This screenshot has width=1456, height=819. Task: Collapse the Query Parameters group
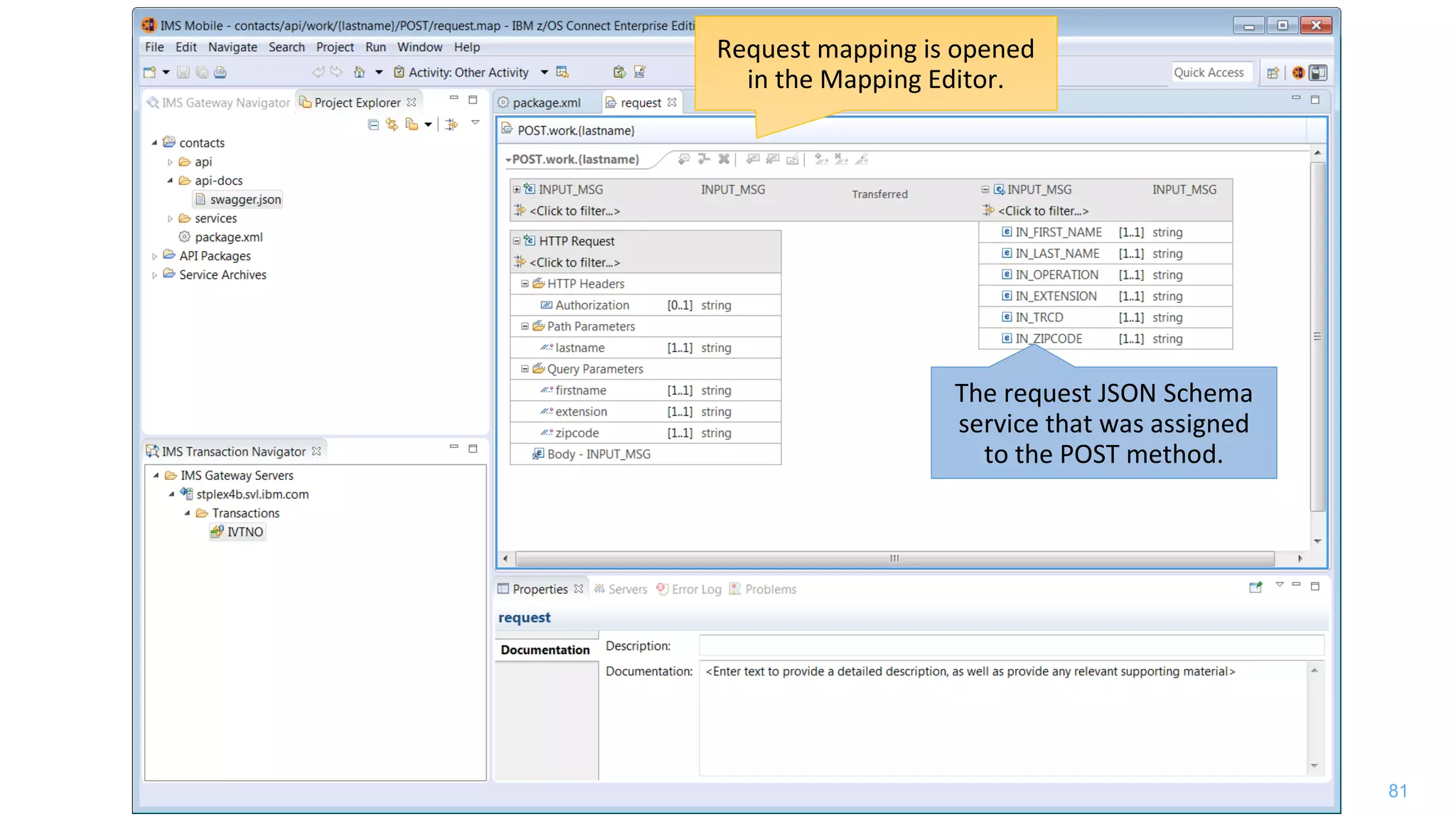[525, 369]
